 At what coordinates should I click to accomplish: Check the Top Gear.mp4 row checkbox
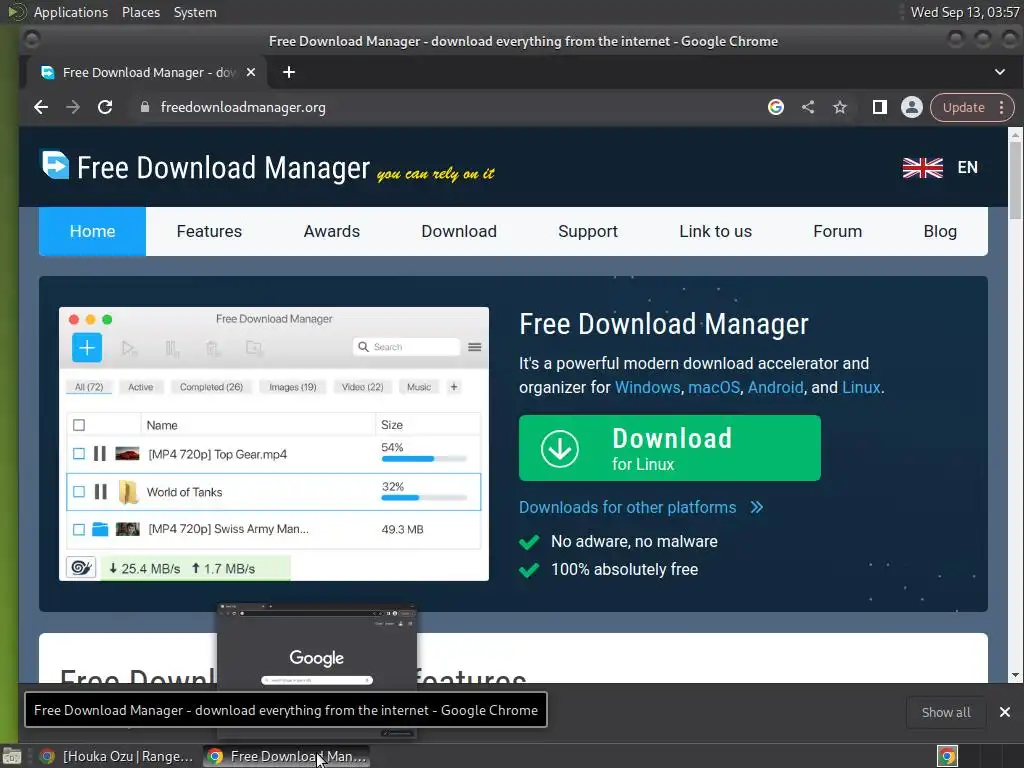[79, 454]
